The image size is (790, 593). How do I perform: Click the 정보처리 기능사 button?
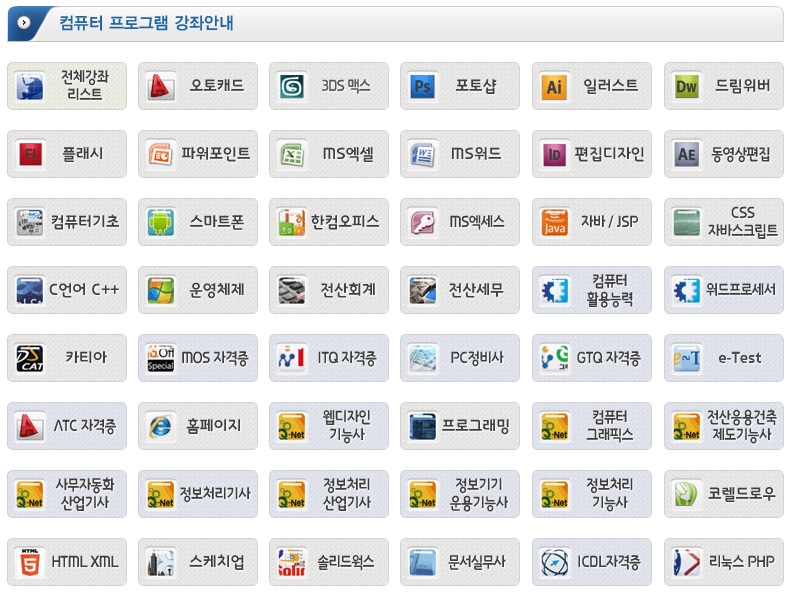click(x=592, y=494)
